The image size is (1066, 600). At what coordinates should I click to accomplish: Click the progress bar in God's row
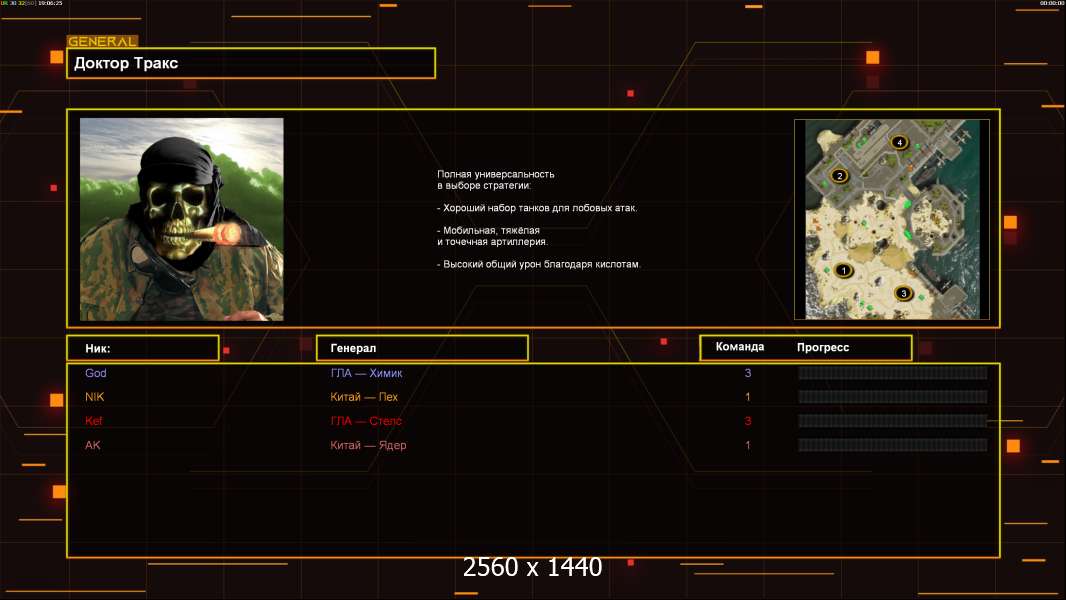click(892, 373)
